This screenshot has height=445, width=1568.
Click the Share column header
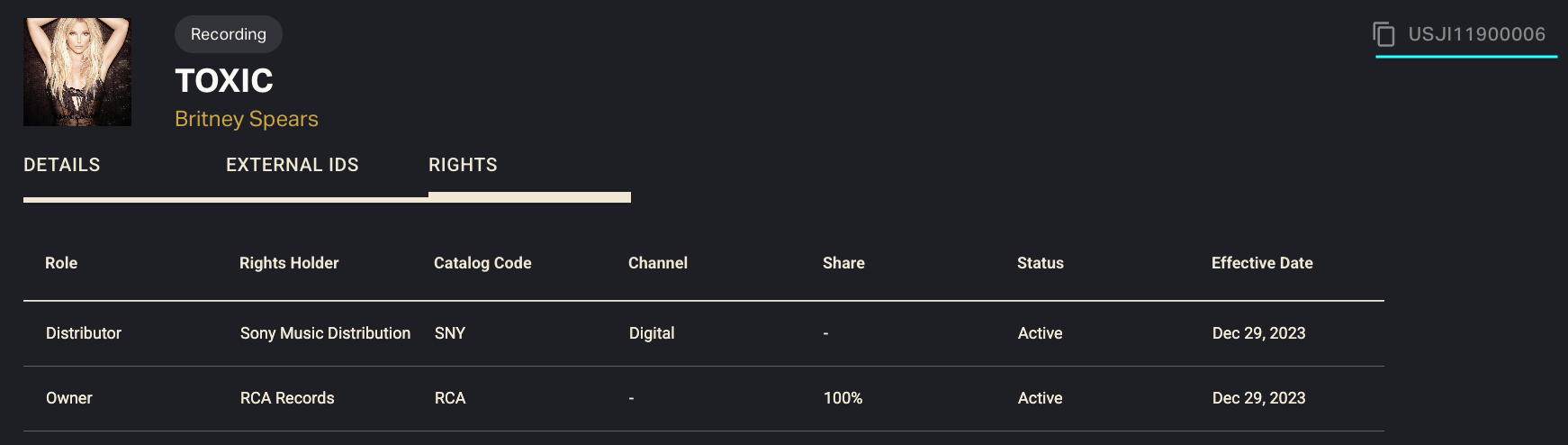[843, 263]
